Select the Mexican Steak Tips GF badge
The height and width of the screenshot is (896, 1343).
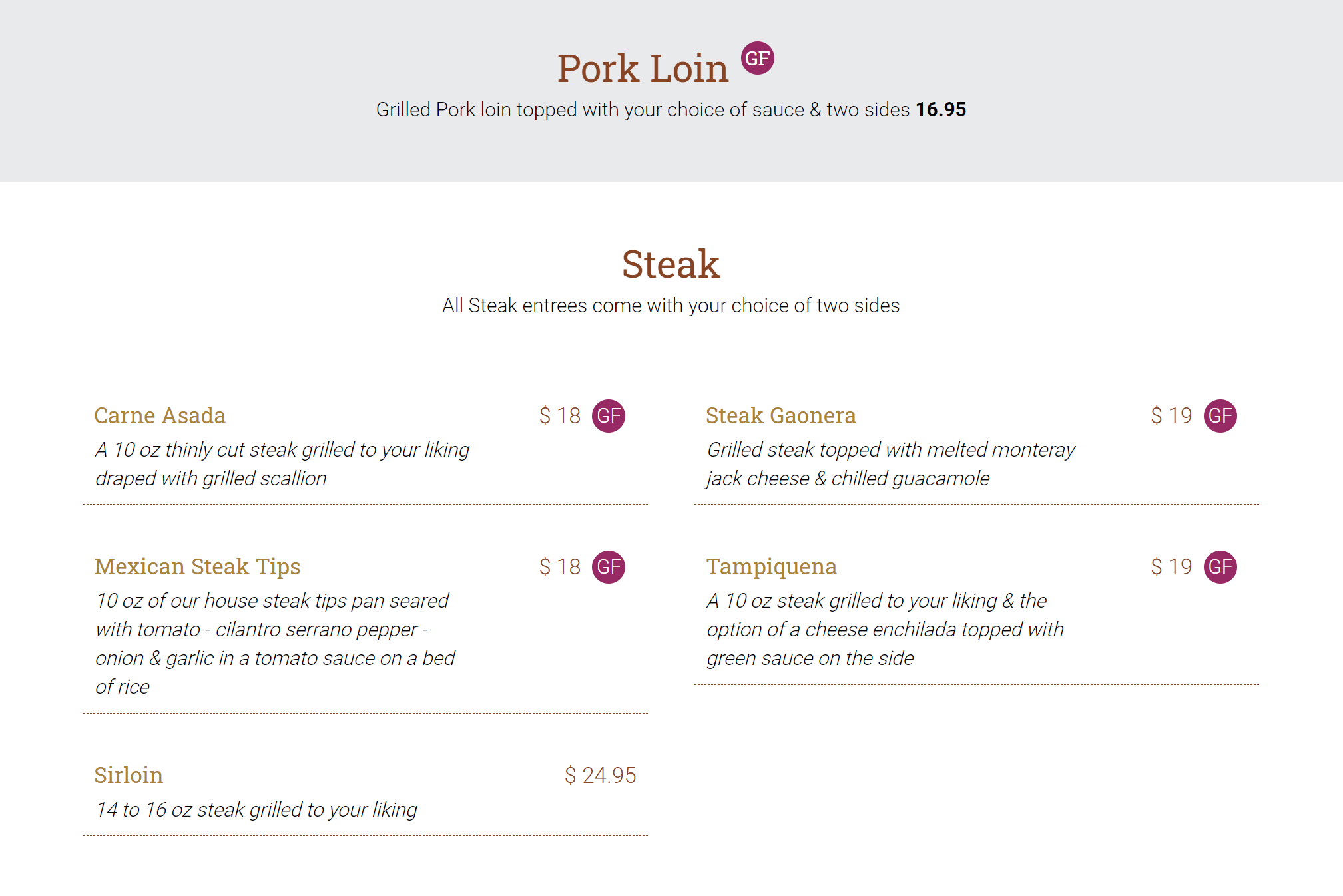pyautogui.click(x=608, y=567)
